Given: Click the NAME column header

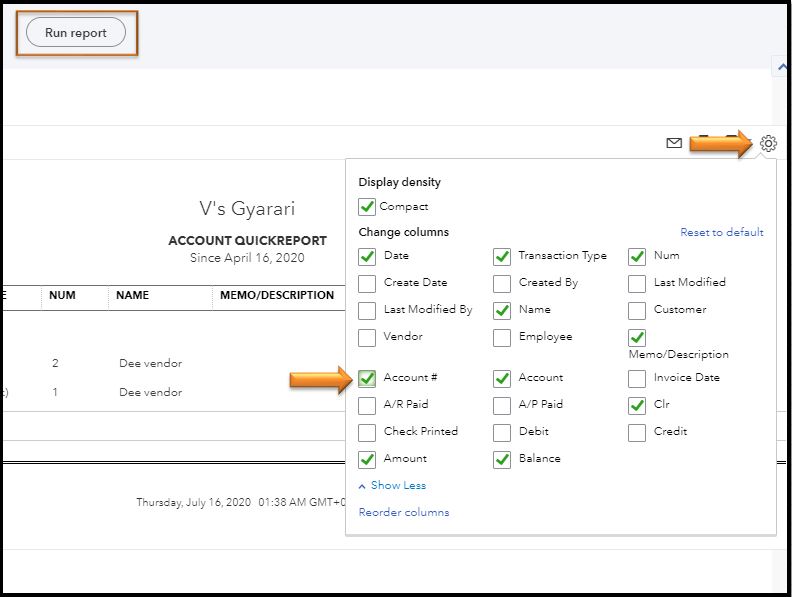Looking at the screenshot, I should (132, 296).
